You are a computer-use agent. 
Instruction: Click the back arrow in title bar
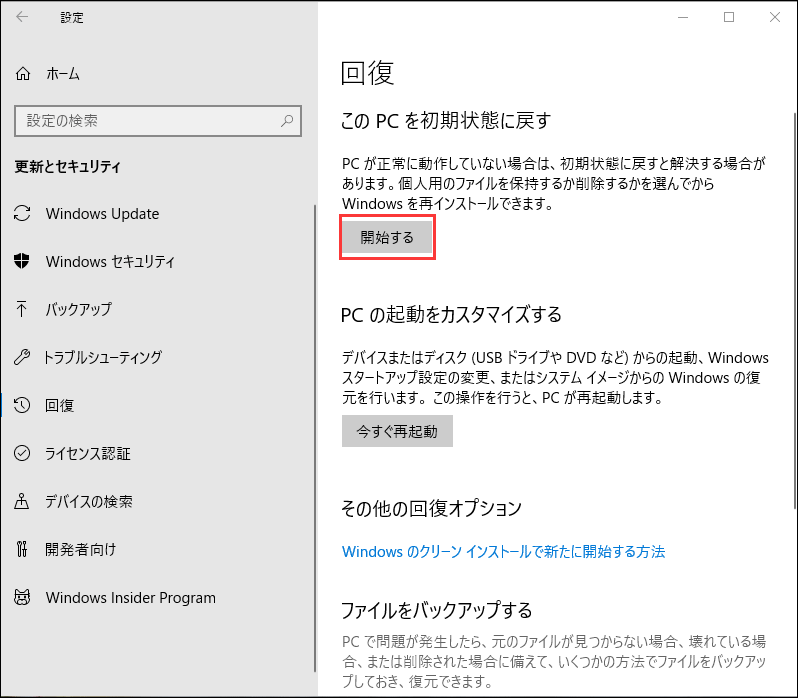coord(22,17)
